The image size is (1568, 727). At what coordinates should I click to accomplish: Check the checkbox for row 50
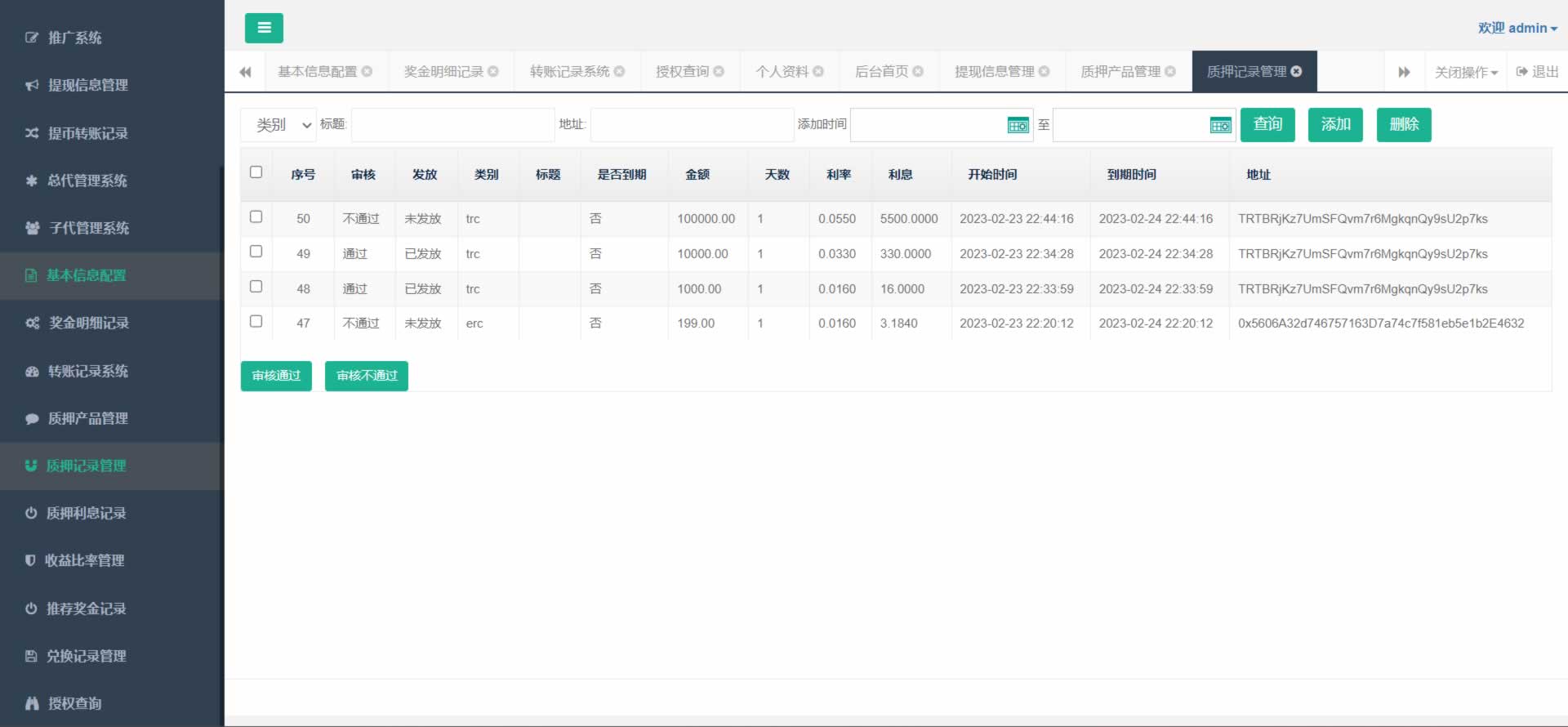256,217
